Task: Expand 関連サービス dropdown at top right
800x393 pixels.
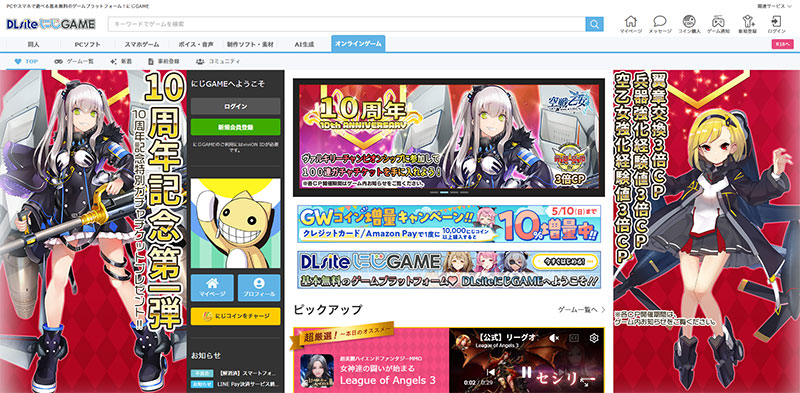Action: click(x=773, y=6)
